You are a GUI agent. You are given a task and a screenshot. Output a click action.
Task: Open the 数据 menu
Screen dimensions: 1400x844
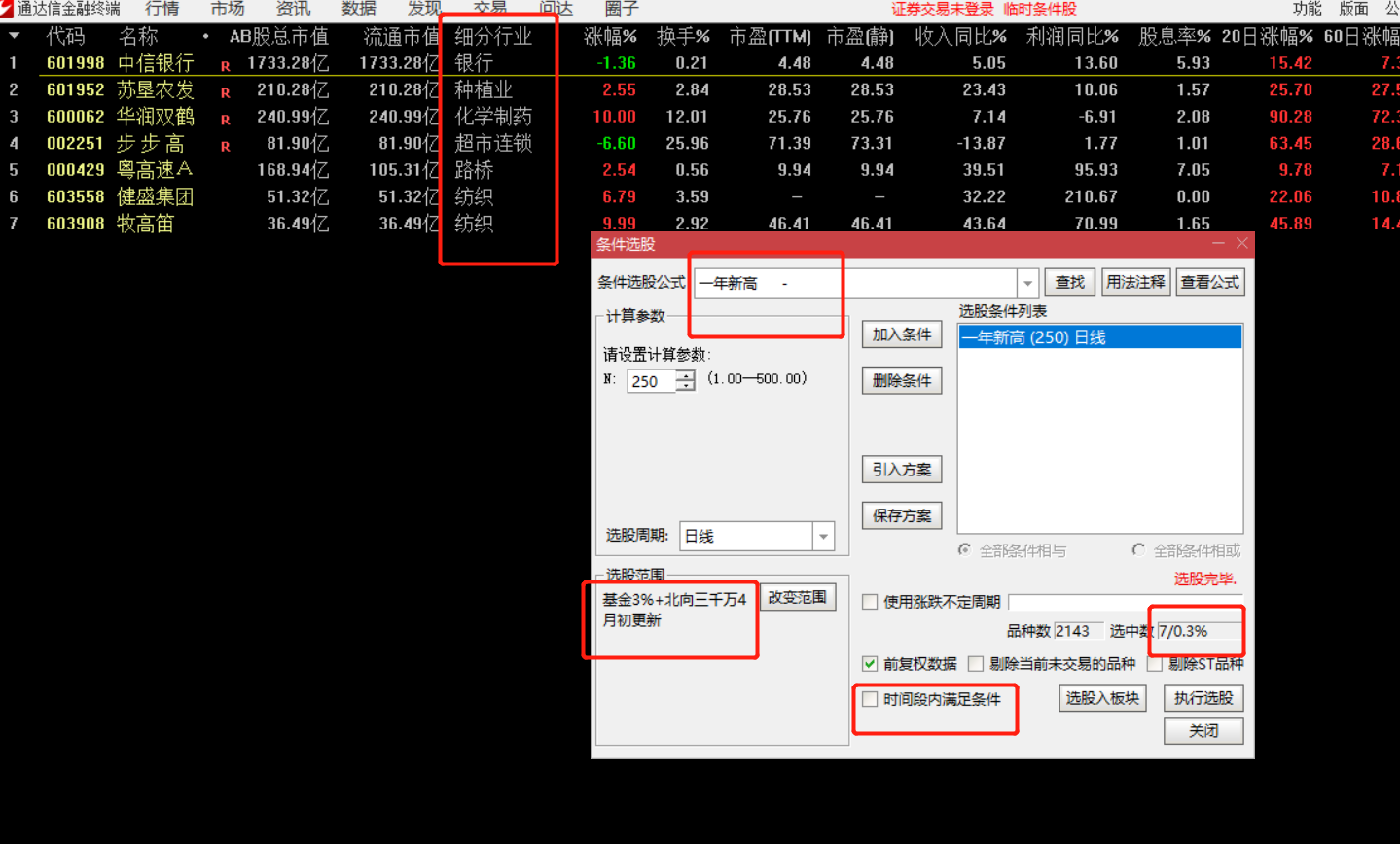tap(359, 9)
